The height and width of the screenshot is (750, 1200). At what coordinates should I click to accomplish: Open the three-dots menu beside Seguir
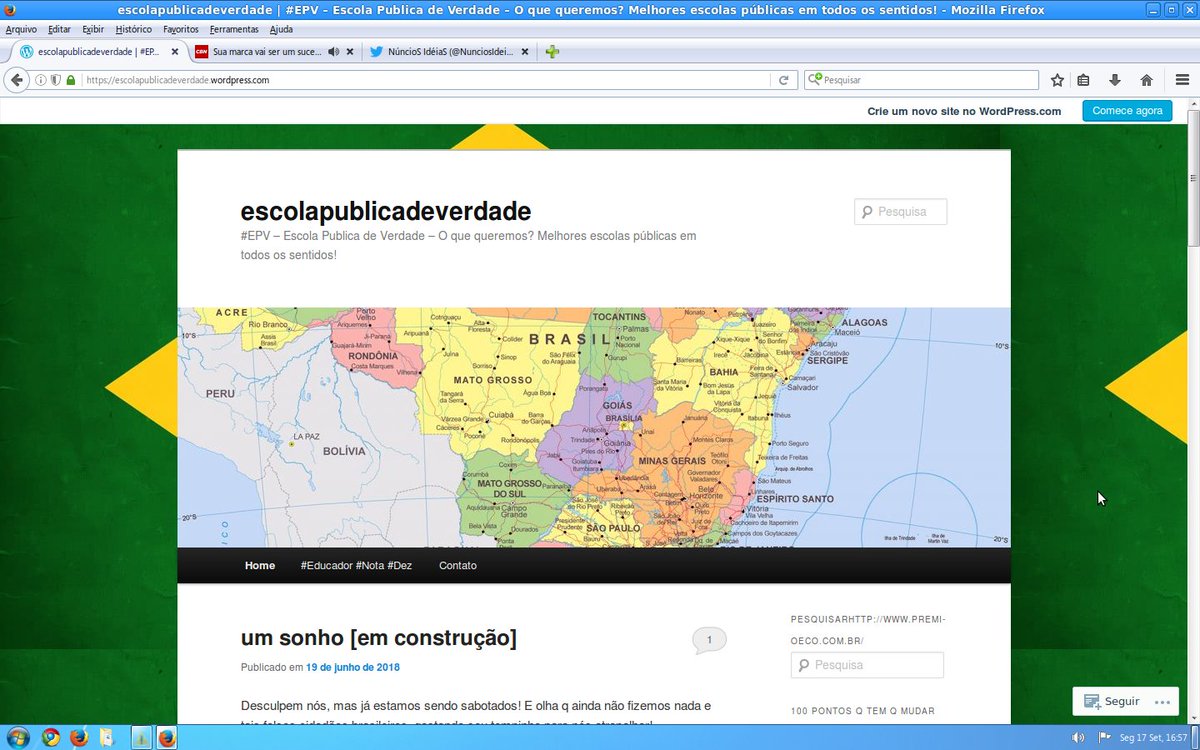point(1161,702)
